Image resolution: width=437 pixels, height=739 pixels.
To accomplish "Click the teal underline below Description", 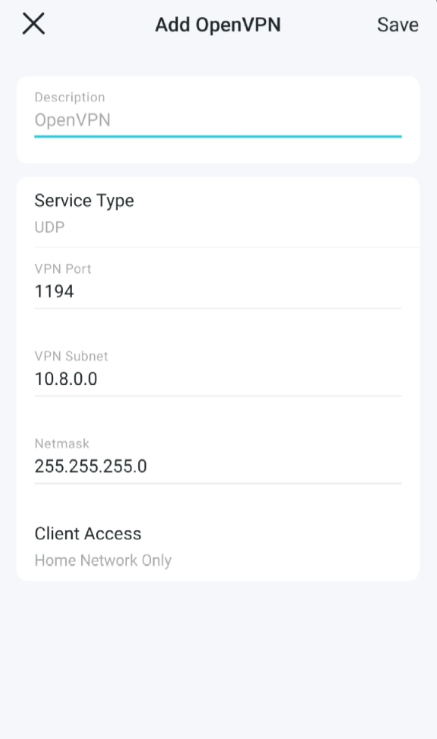I will tap(218, 137).
